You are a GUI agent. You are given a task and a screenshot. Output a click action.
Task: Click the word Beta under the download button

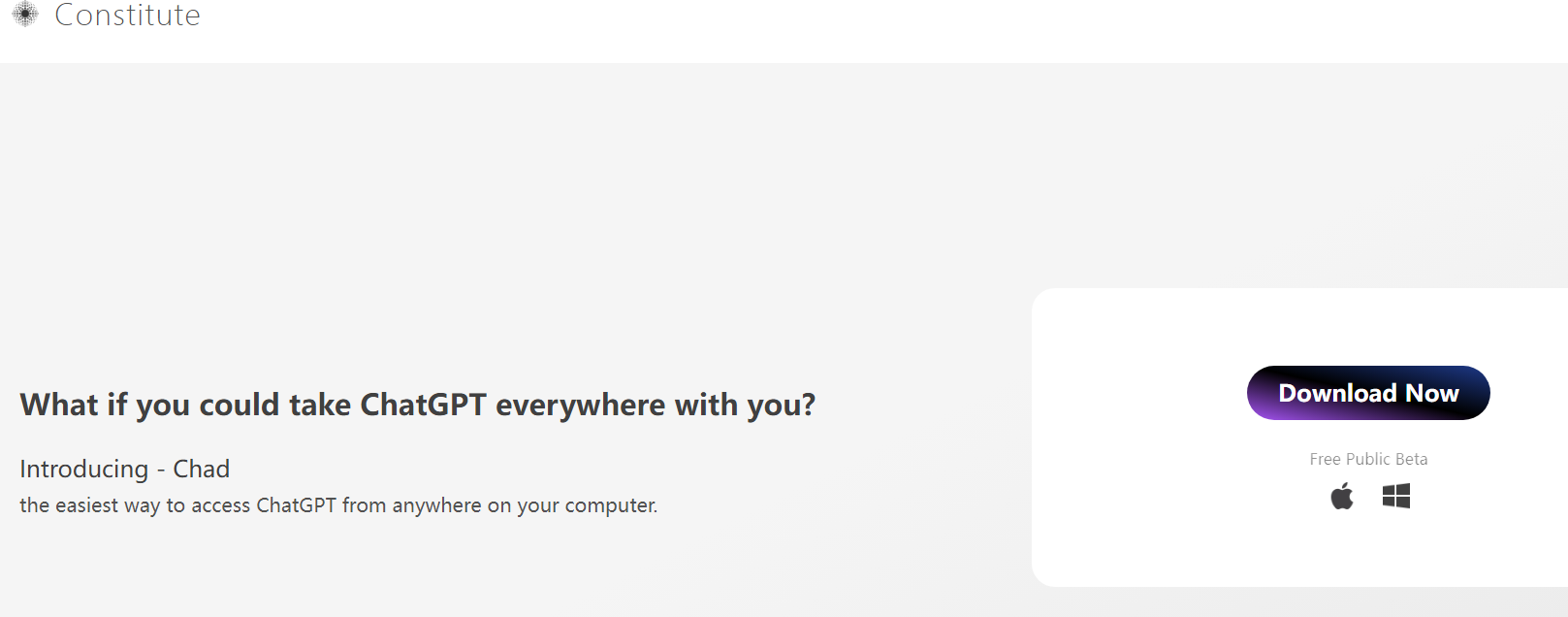point(1412,459)
